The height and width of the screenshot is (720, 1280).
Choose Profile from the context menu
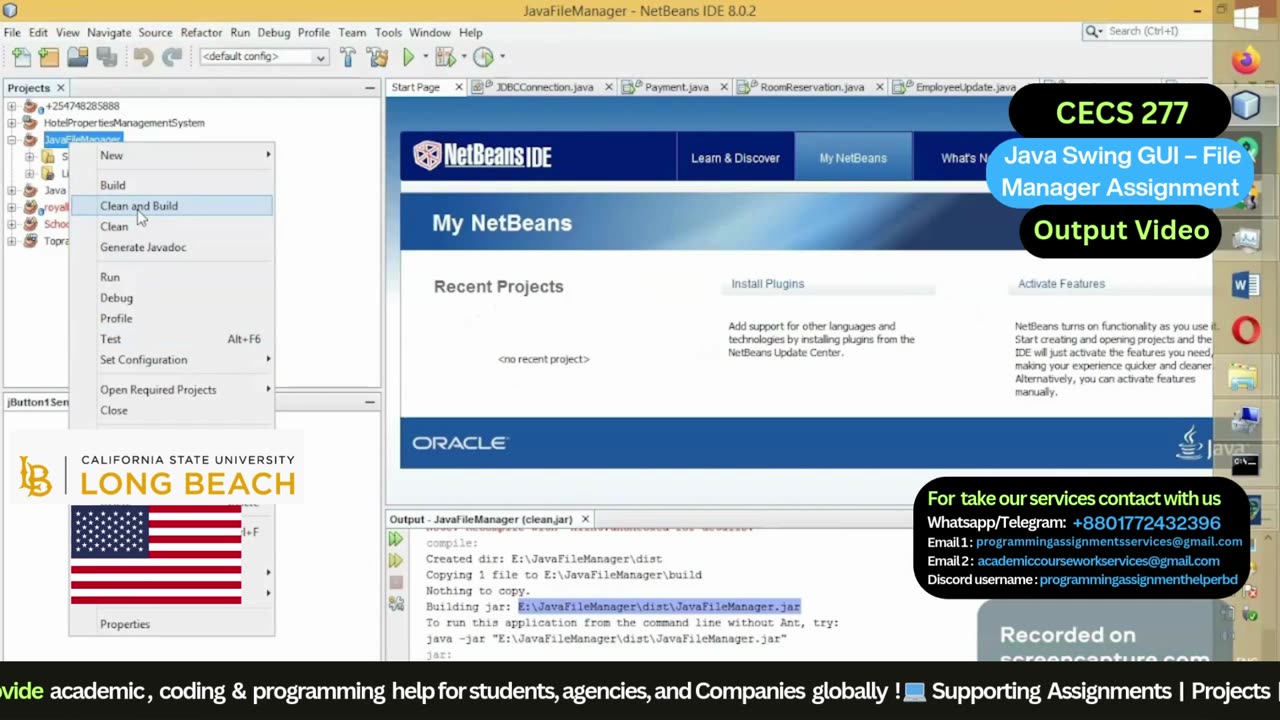(x=172, y=318)
